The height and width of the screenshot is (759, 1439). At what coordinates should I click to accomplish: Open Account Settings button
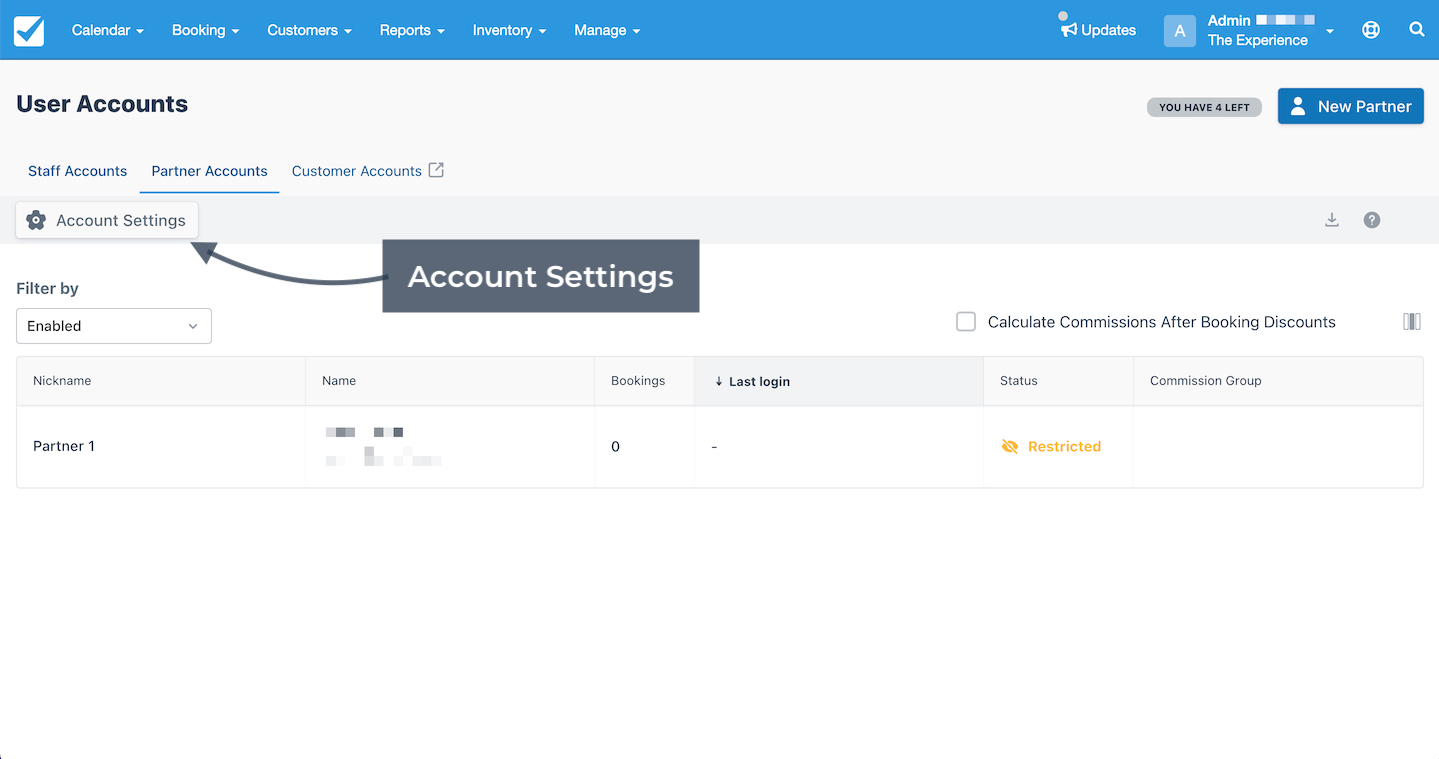point(108,220)
